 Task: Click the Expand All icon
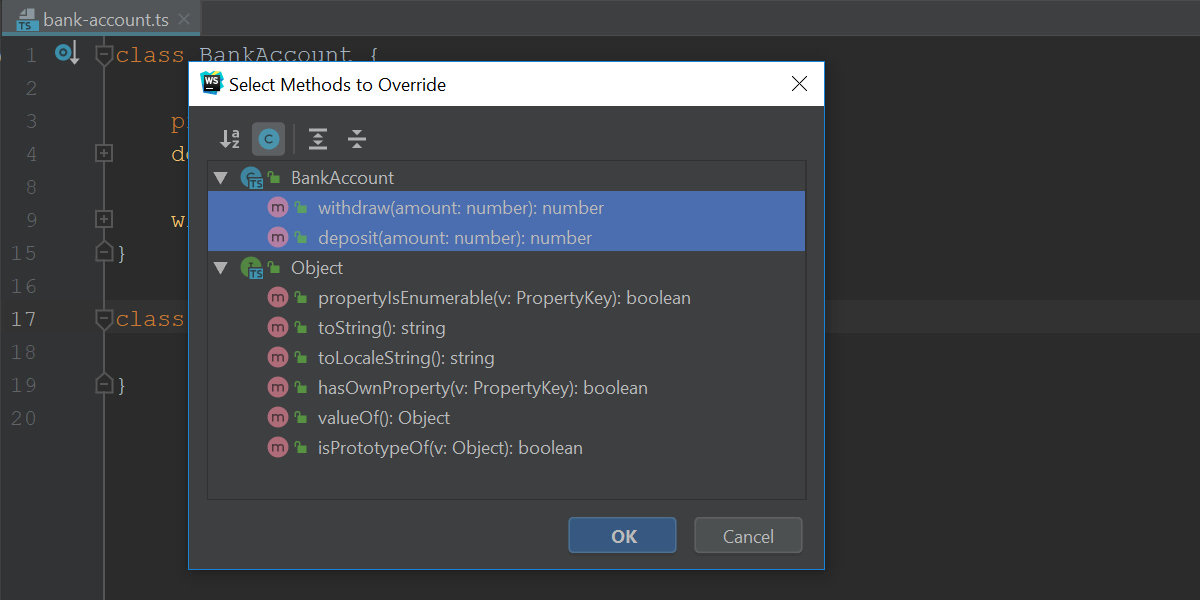point(318,139)
